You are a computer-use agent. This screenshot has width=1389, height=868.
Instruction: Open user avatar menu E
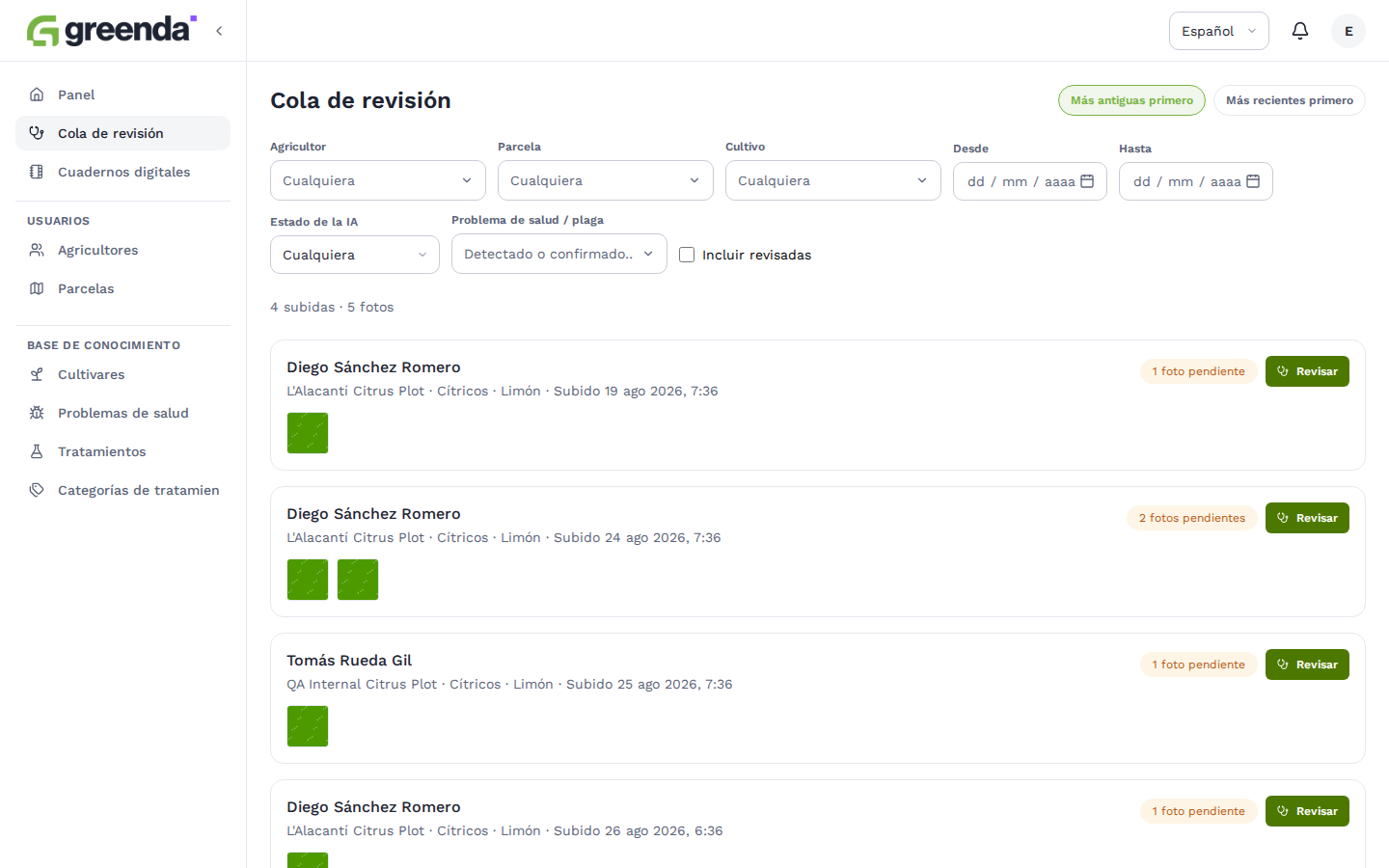[x=1348, y=31]
